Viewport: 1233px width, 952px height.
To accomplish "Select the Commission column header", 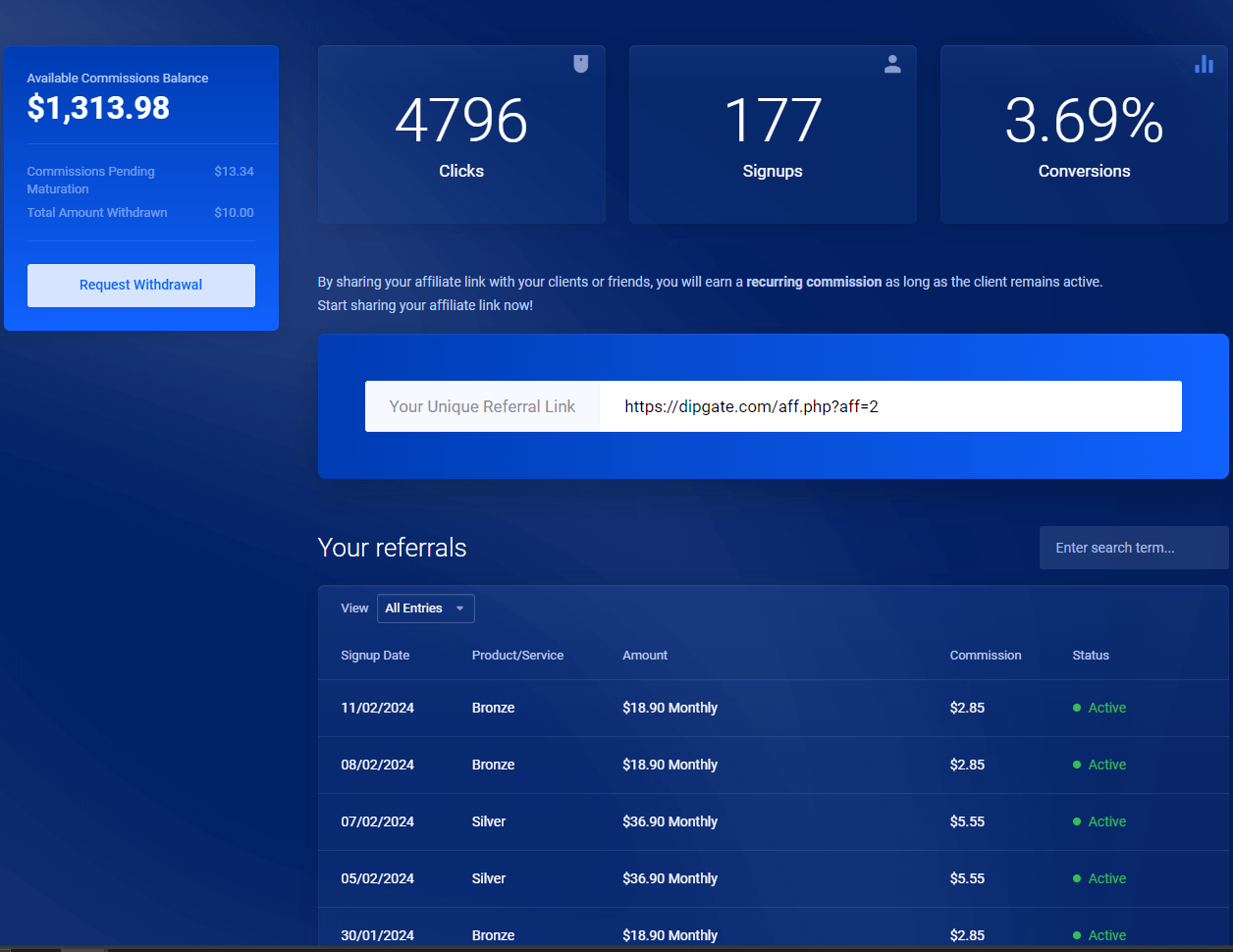I will tap(986, 655).
